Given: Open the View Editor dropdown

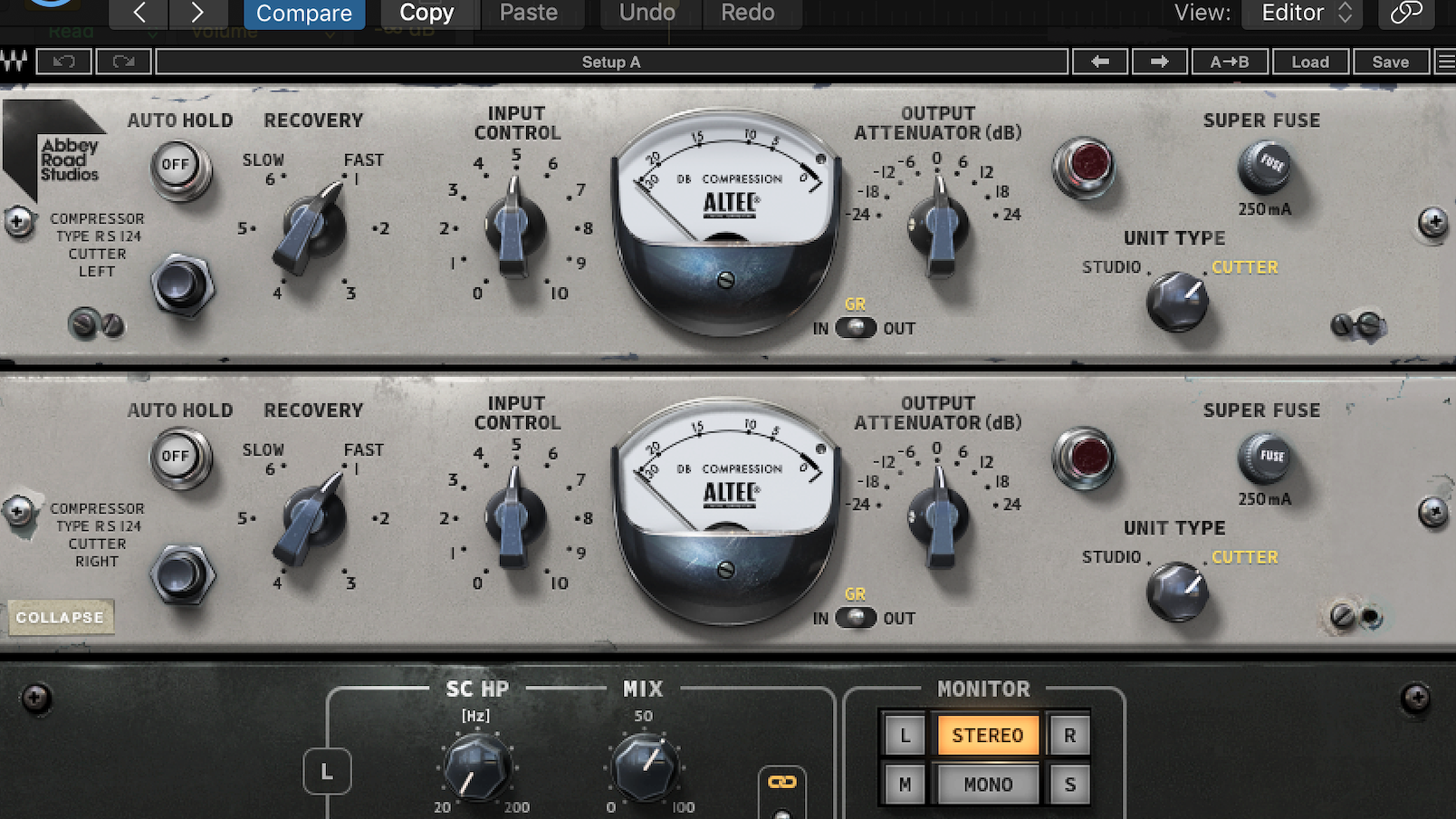Looking at the screenshot, I should tap(1302, 13).
